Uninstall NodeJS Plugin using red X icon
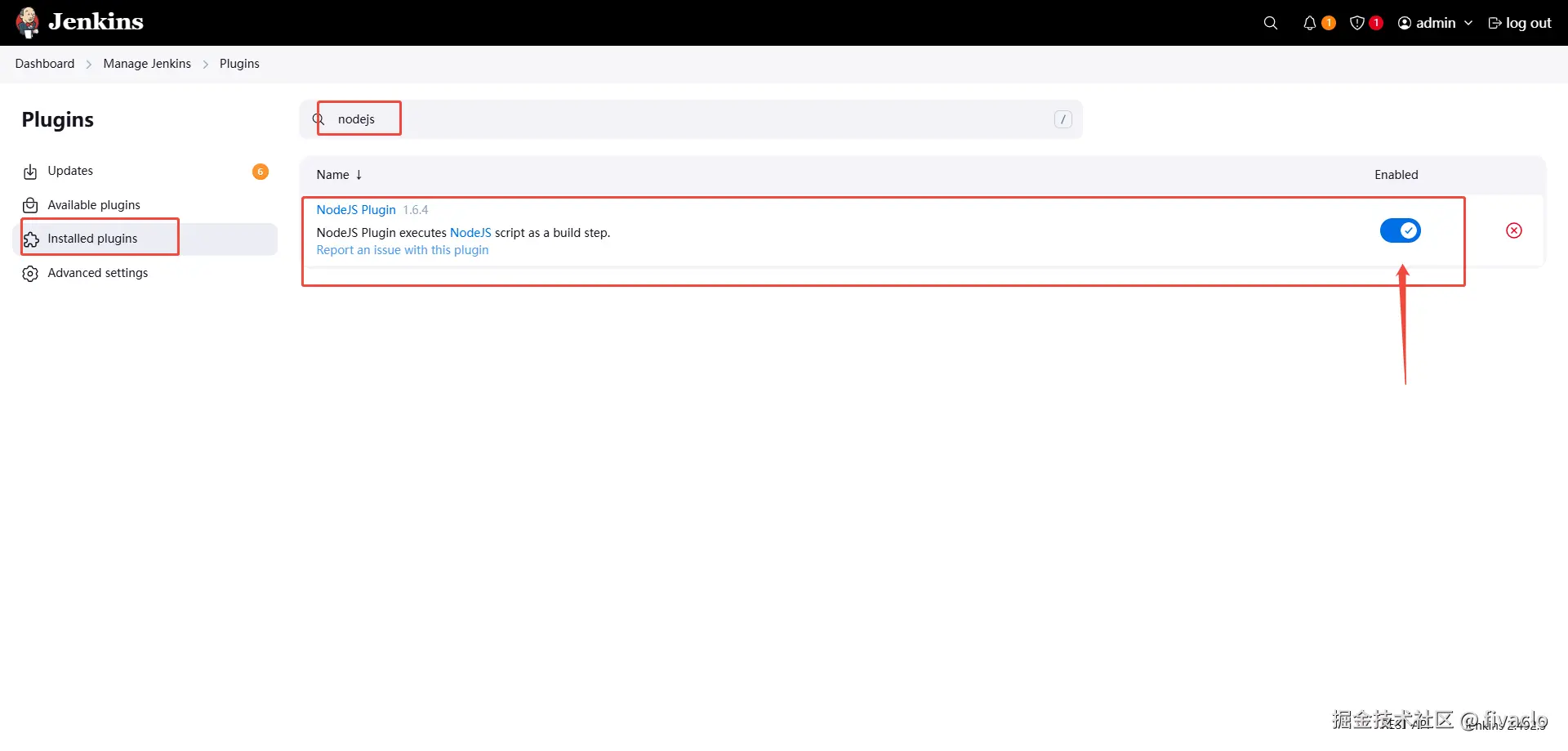The width and height of the screenshot is (1568, 751). pos(1514,230)
